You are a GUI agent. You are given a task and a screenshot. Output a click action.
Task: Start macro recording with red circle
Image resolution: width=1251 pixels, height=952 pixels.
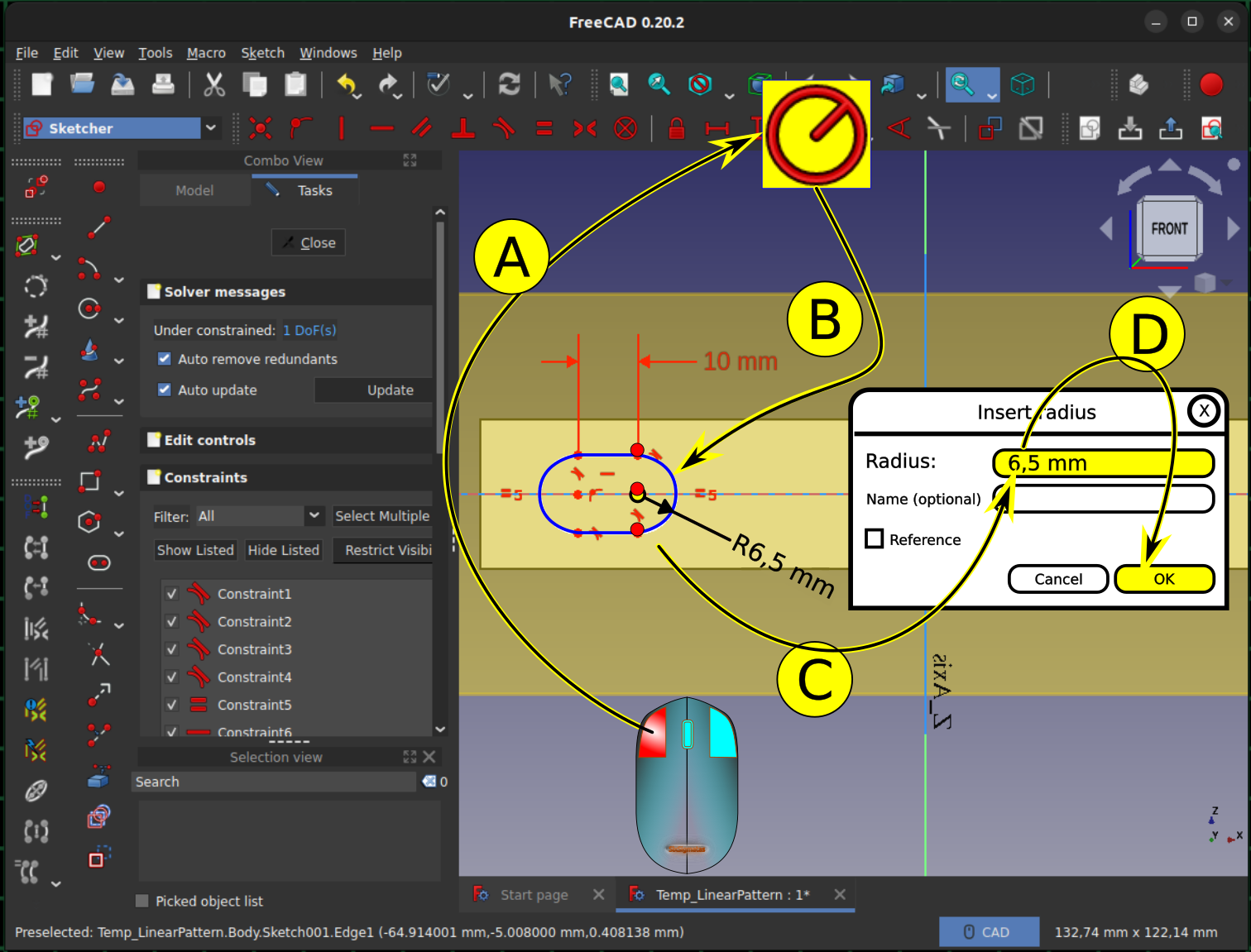click(1210, 84)
